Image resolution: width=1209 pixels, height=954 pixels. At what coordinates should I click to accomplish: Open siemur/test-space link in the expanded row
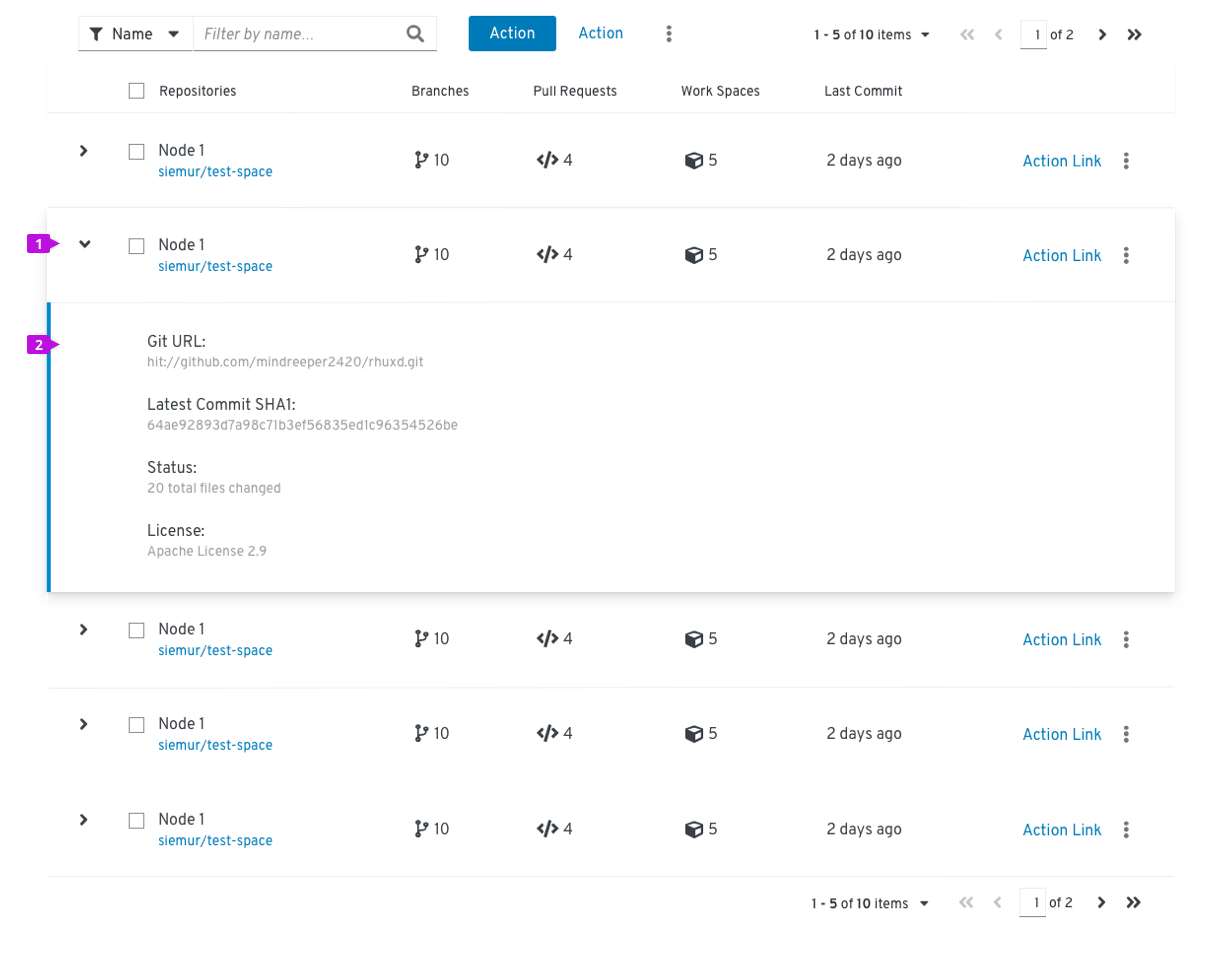215,267
